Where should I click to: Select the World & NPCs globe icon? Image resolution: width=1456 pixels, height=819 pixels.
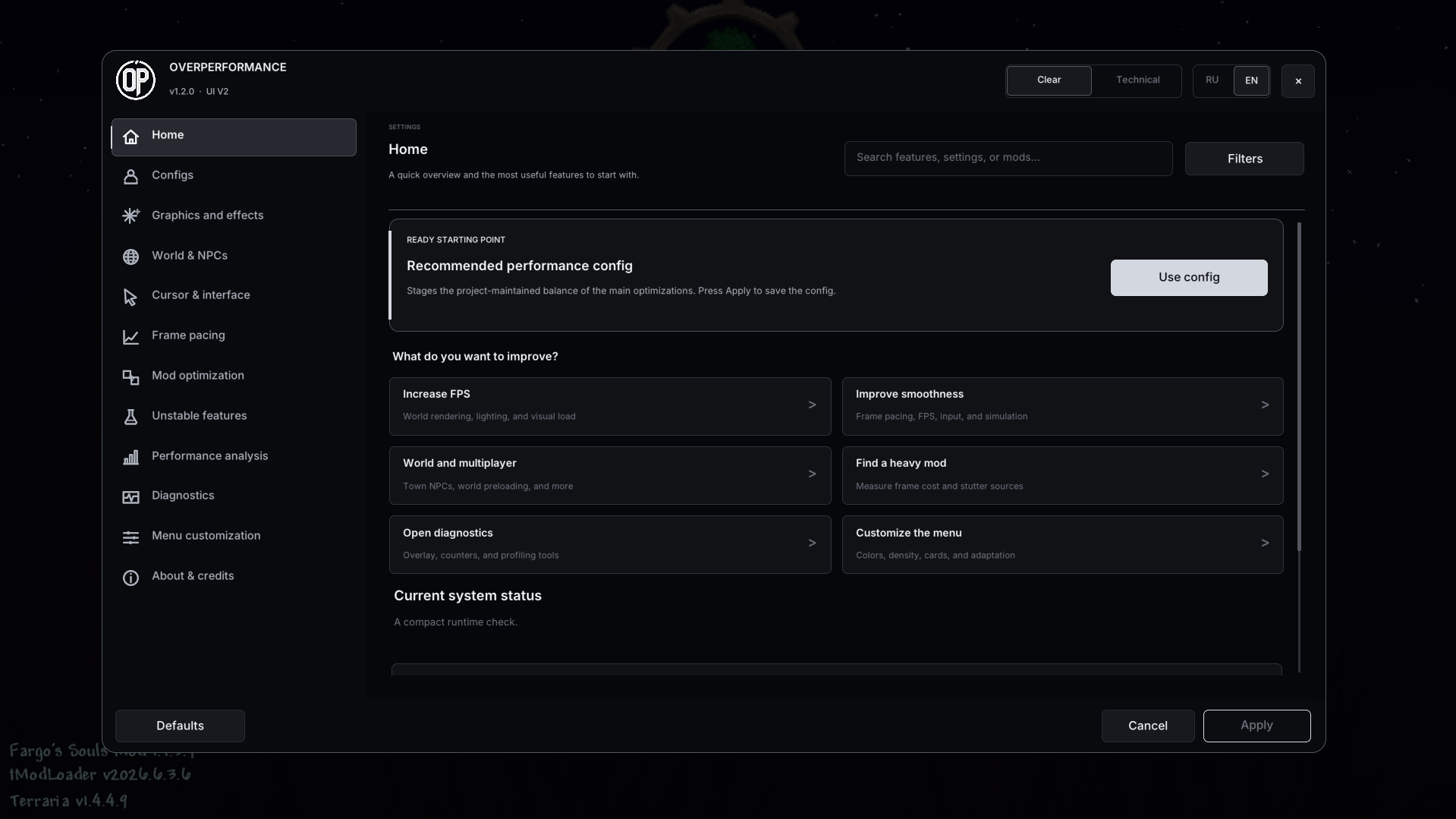(131, 257)
